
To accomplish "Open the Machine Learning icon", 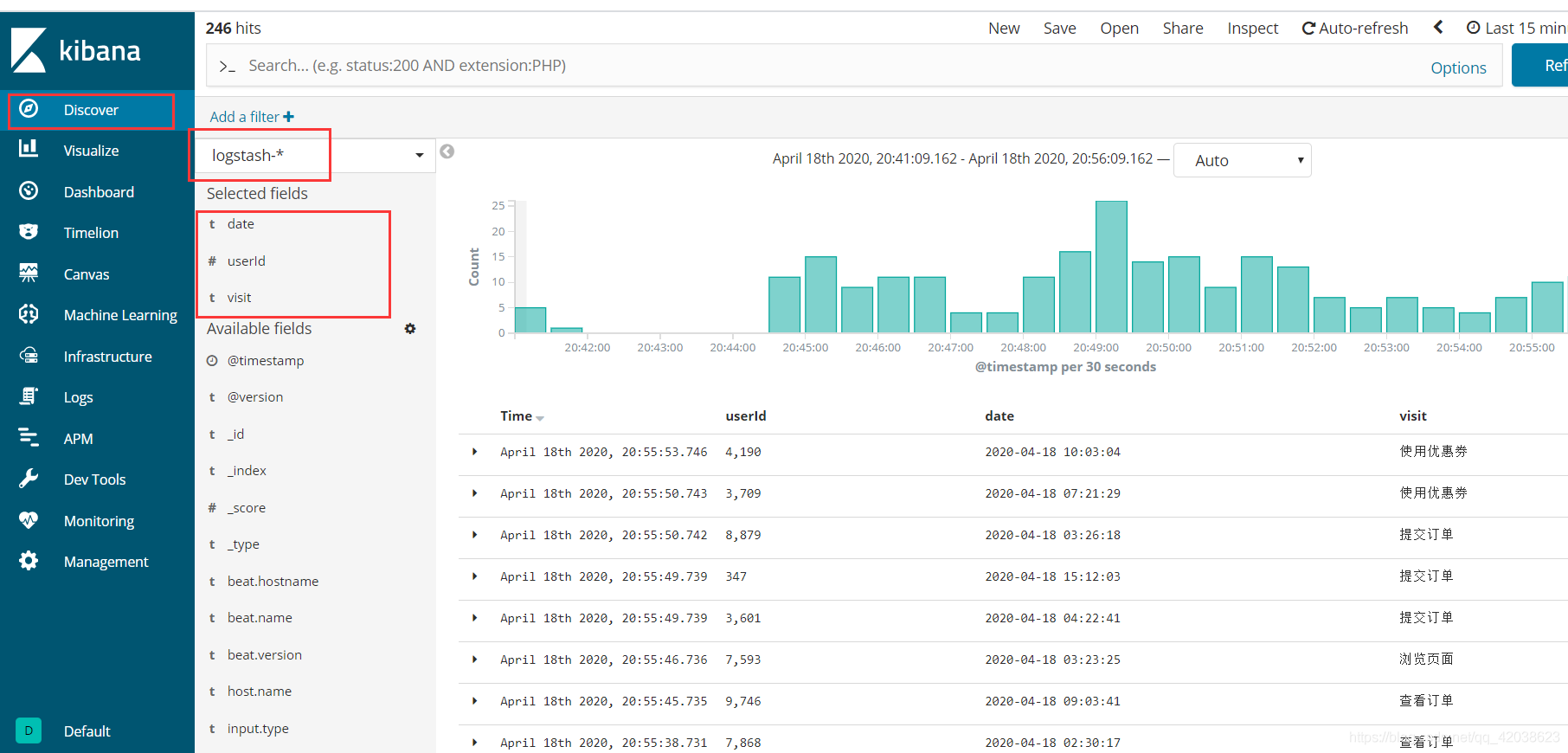I will click(x=29, y=314).
